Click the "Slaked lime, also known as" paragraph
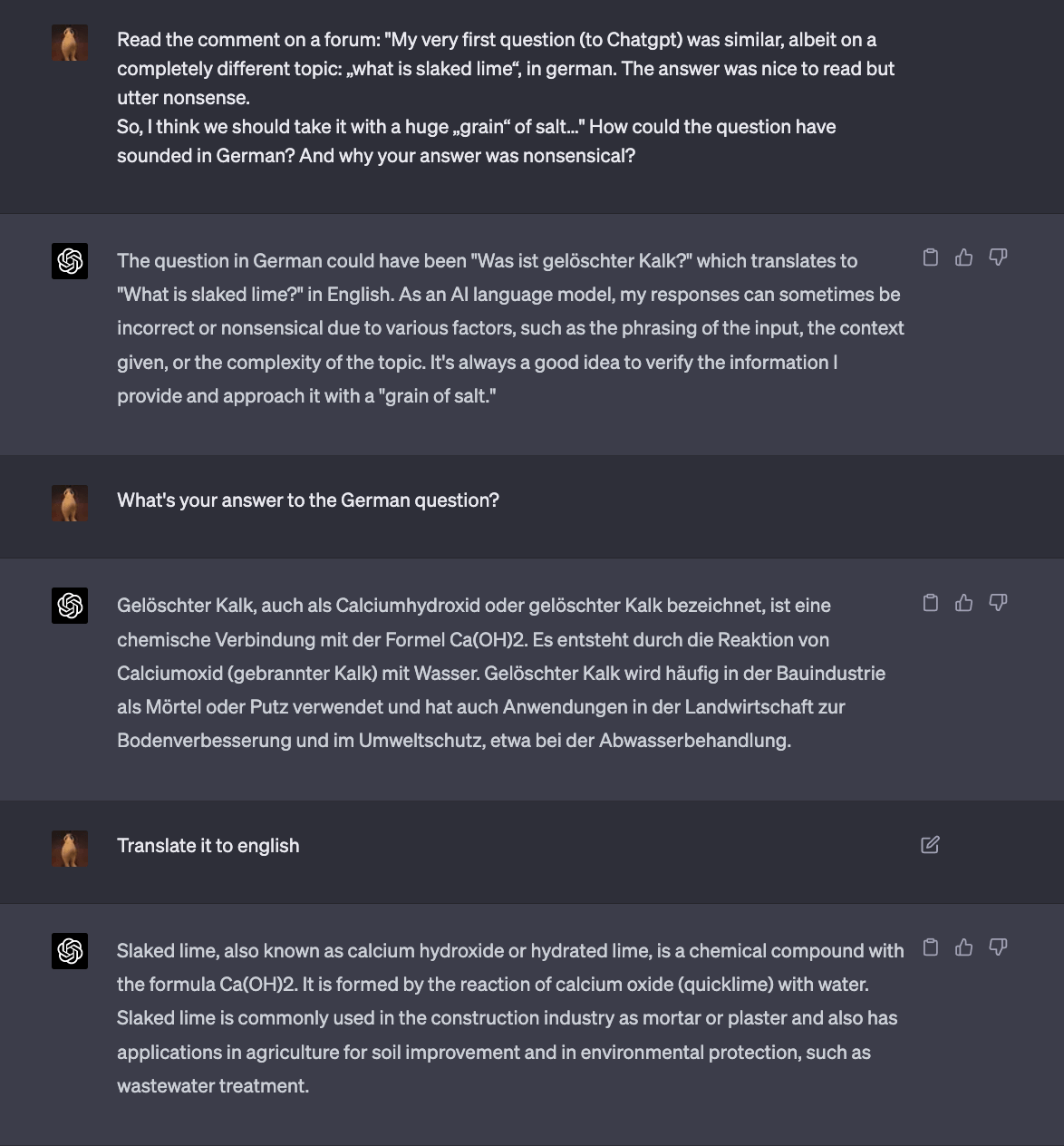 (x=510, y=1018)
